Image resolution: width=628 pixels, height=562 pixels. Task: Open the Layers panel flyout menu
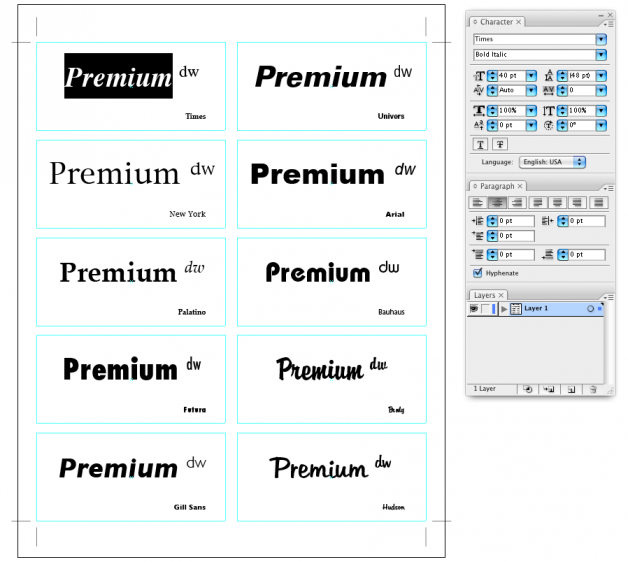[608, 297]
